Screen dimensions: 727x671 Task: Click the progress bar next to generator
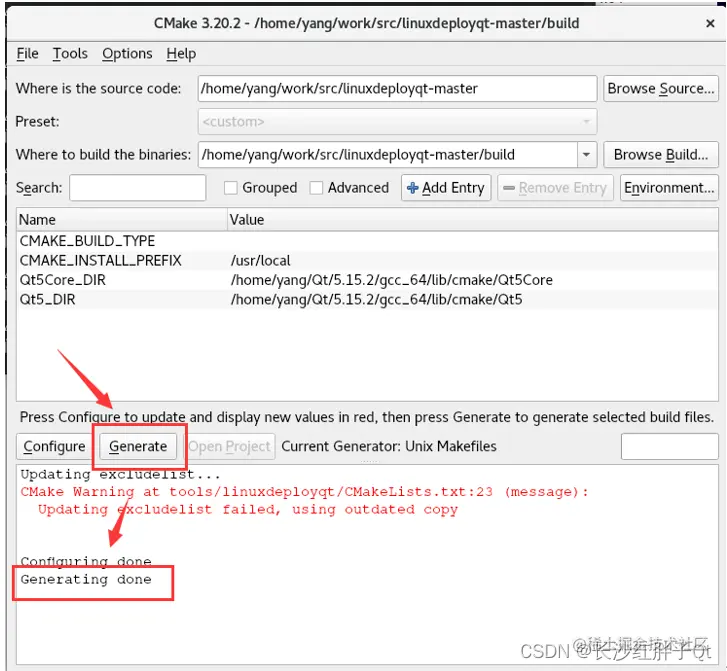point(670,447)
